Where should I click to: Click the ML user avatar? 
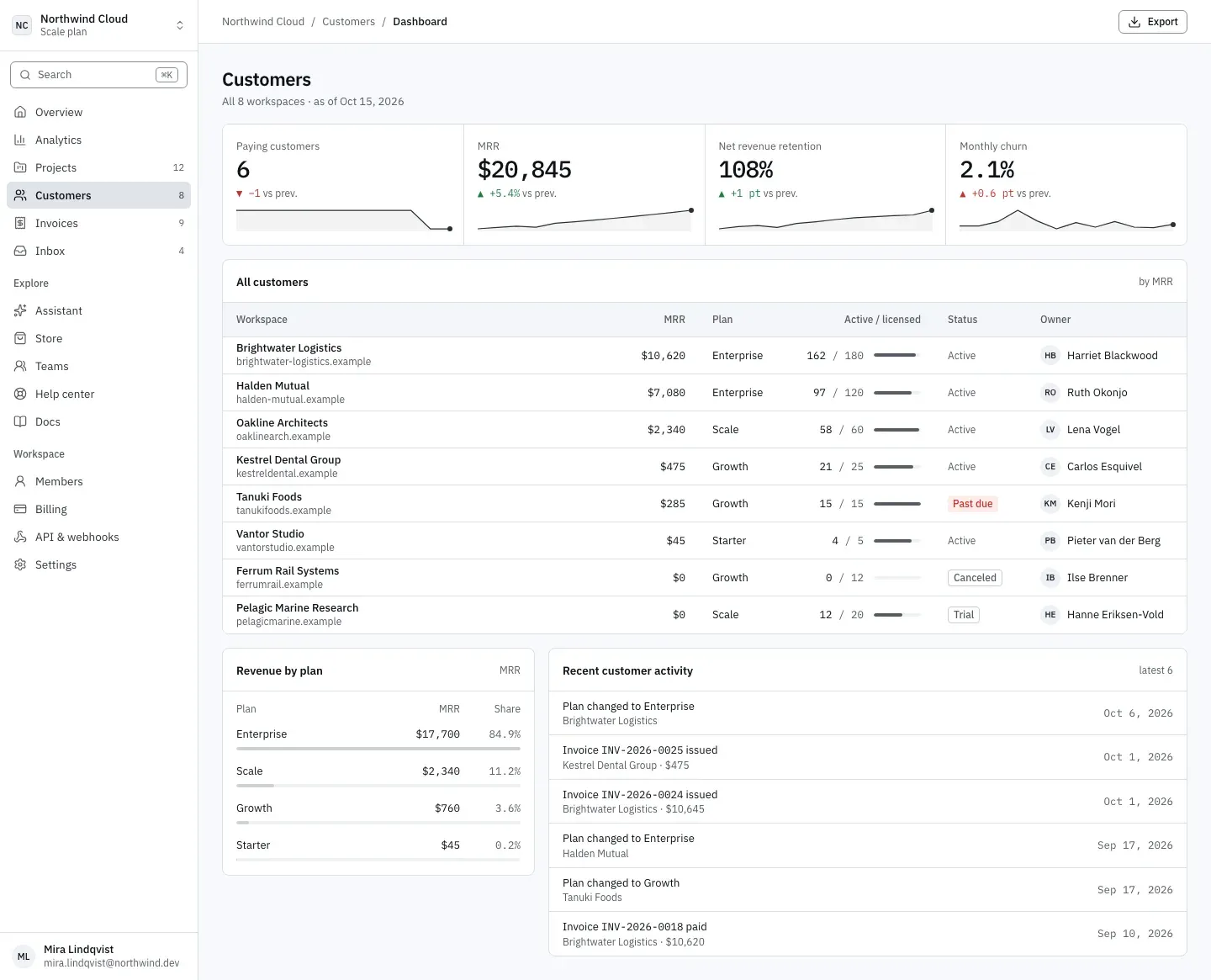click(24, 956)
